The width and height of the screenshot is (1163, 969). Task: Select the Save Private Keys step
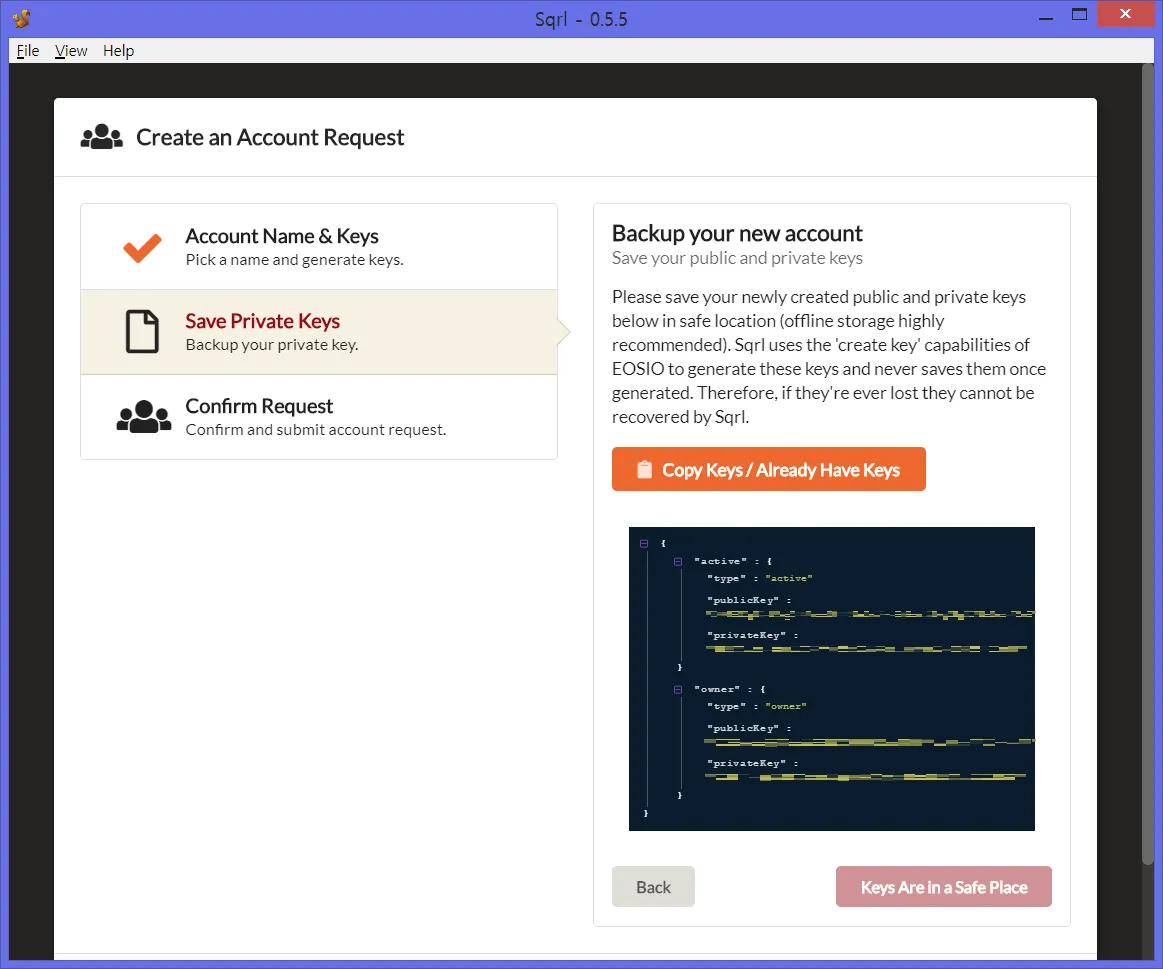coord(319,332)
